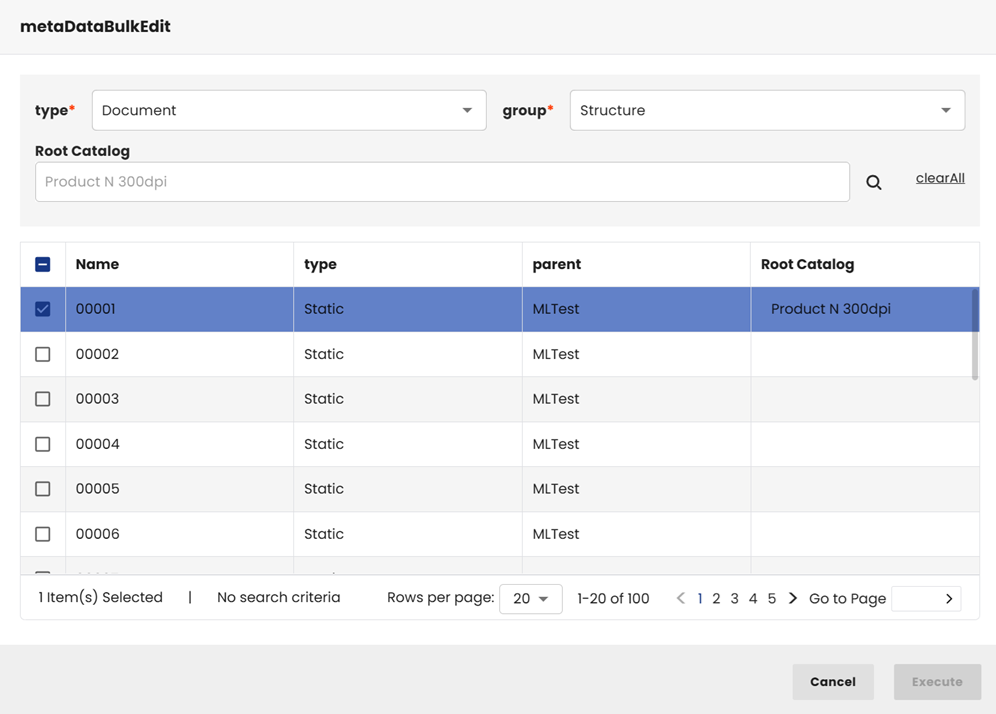The width and height of the screenshot is (996, 714).
Task: Select the checkbox for row 00005
Action: [43, 489]
